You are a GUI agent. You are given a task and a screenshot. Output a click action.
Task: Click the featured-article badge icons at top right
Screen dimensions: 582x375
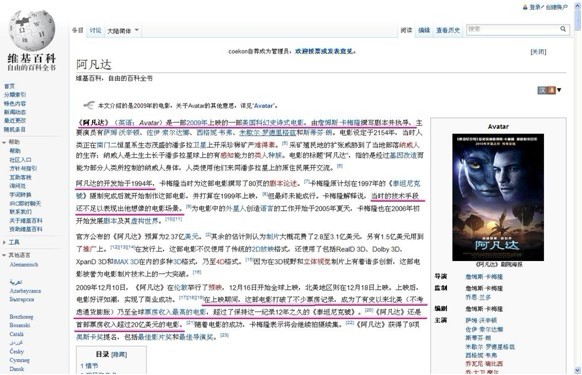546,90
